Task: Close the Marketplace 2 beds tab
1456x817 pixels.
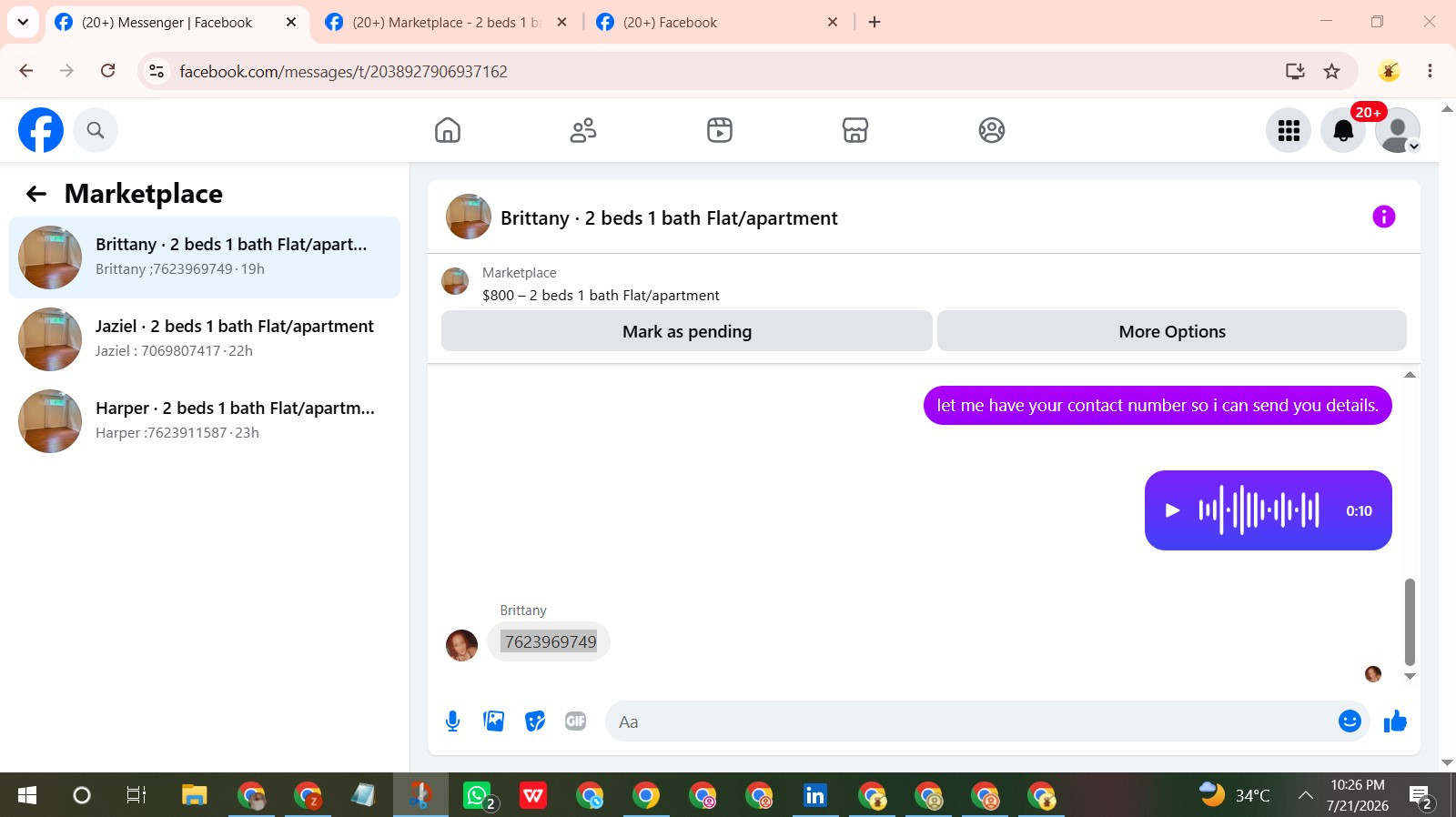Action: (x=562, y=23)
